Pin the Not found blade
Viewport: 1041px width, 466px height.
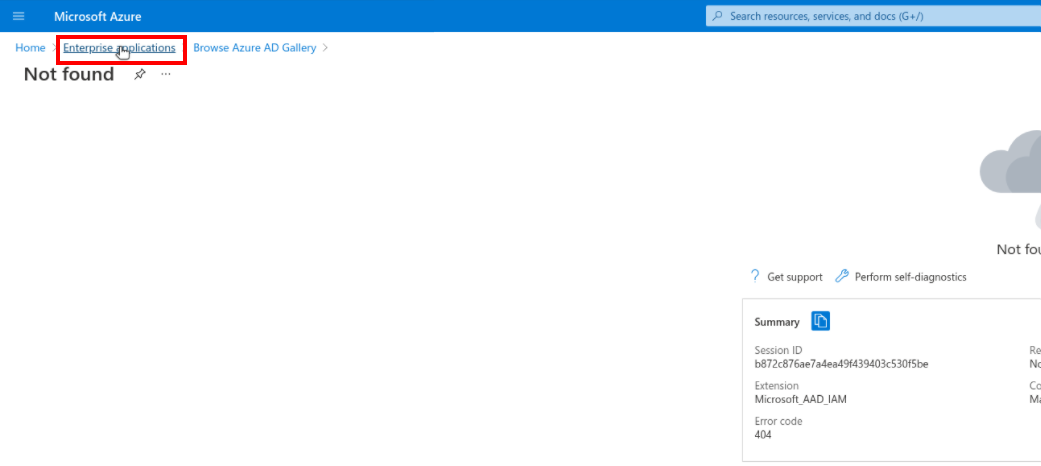[x=139, y=74]
